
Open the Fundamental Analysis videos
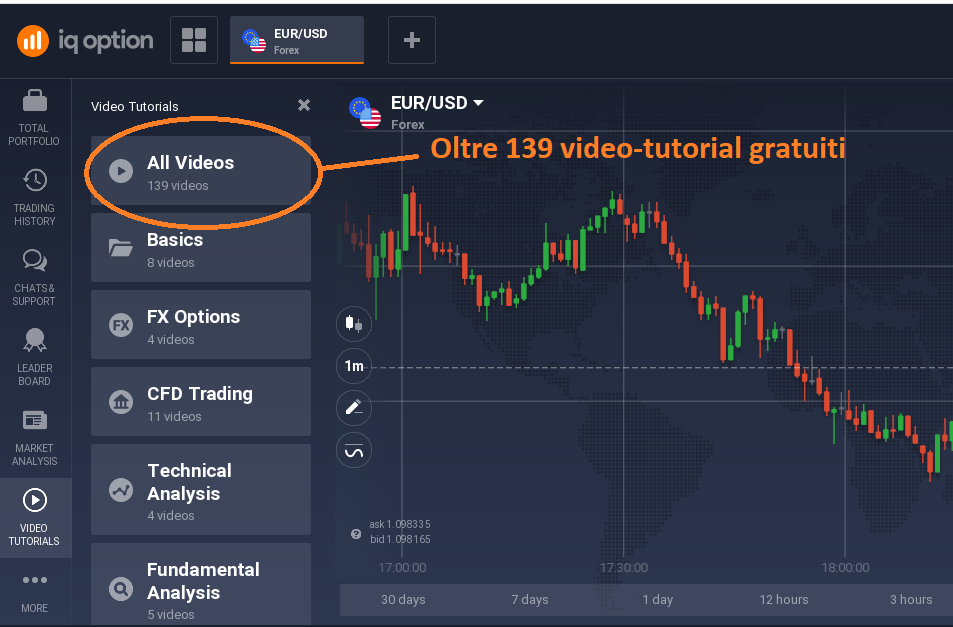point(201,584)
